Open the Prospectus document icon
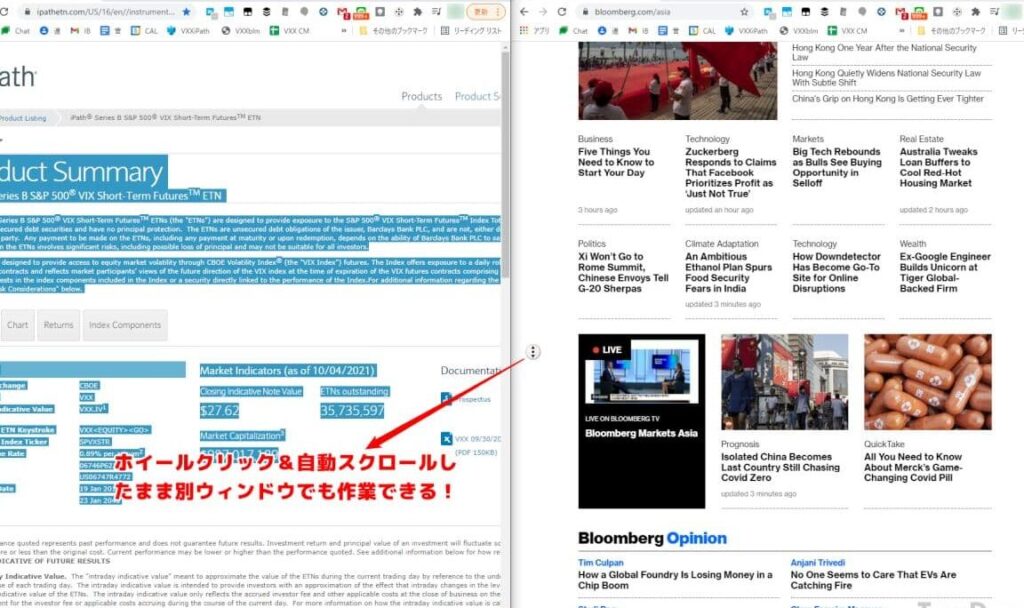The image size is (1024, 608). pos(447,398)
